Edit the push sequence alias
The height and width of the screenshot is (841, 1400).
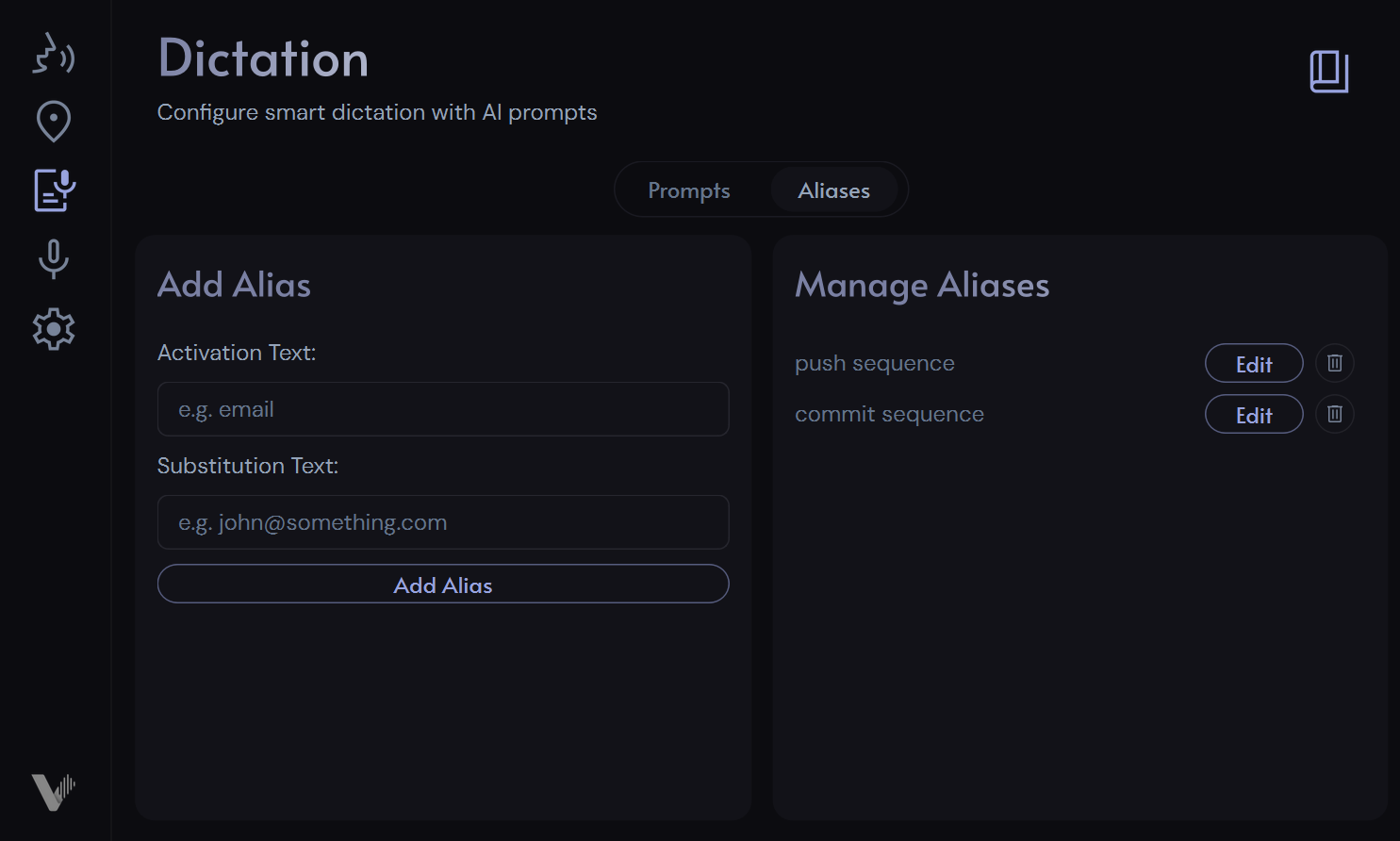click(x=1254, y=363)
